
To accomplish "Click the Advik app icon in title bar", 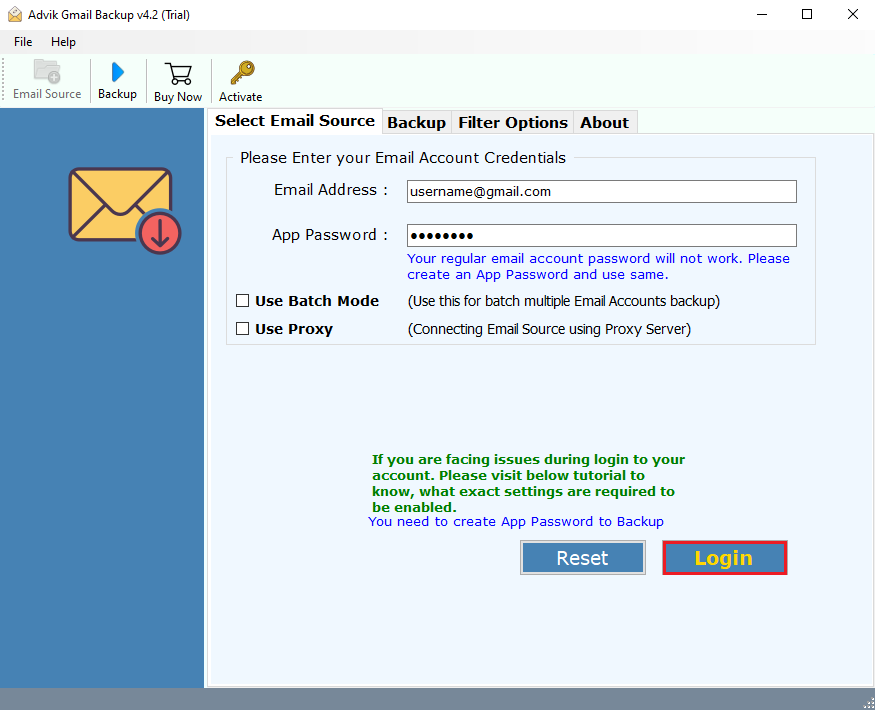I will tap(15, 15).
